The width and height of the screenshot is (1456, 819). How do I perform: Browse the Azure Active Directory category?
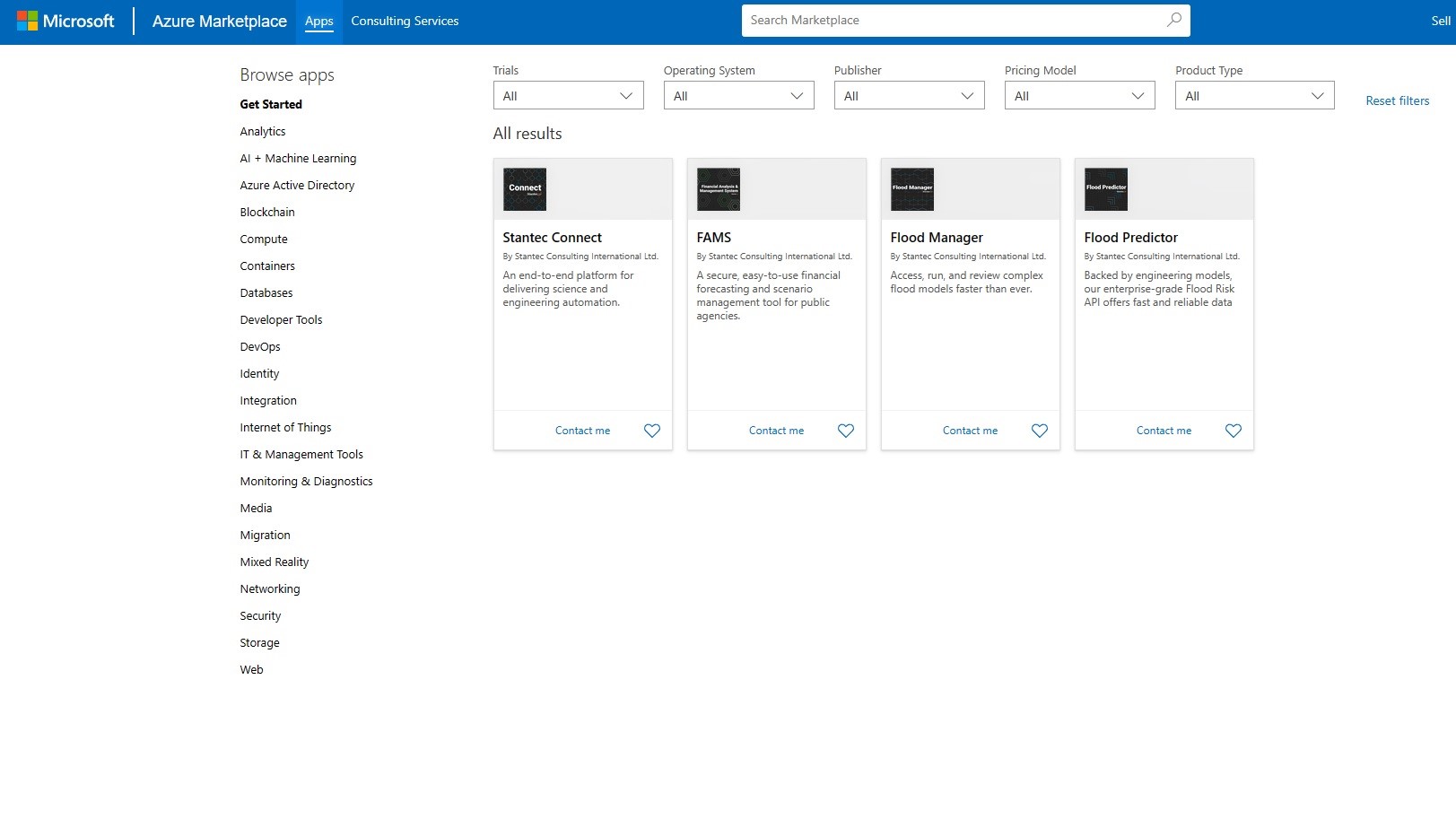pyautogui.click(x=297, y=185)
